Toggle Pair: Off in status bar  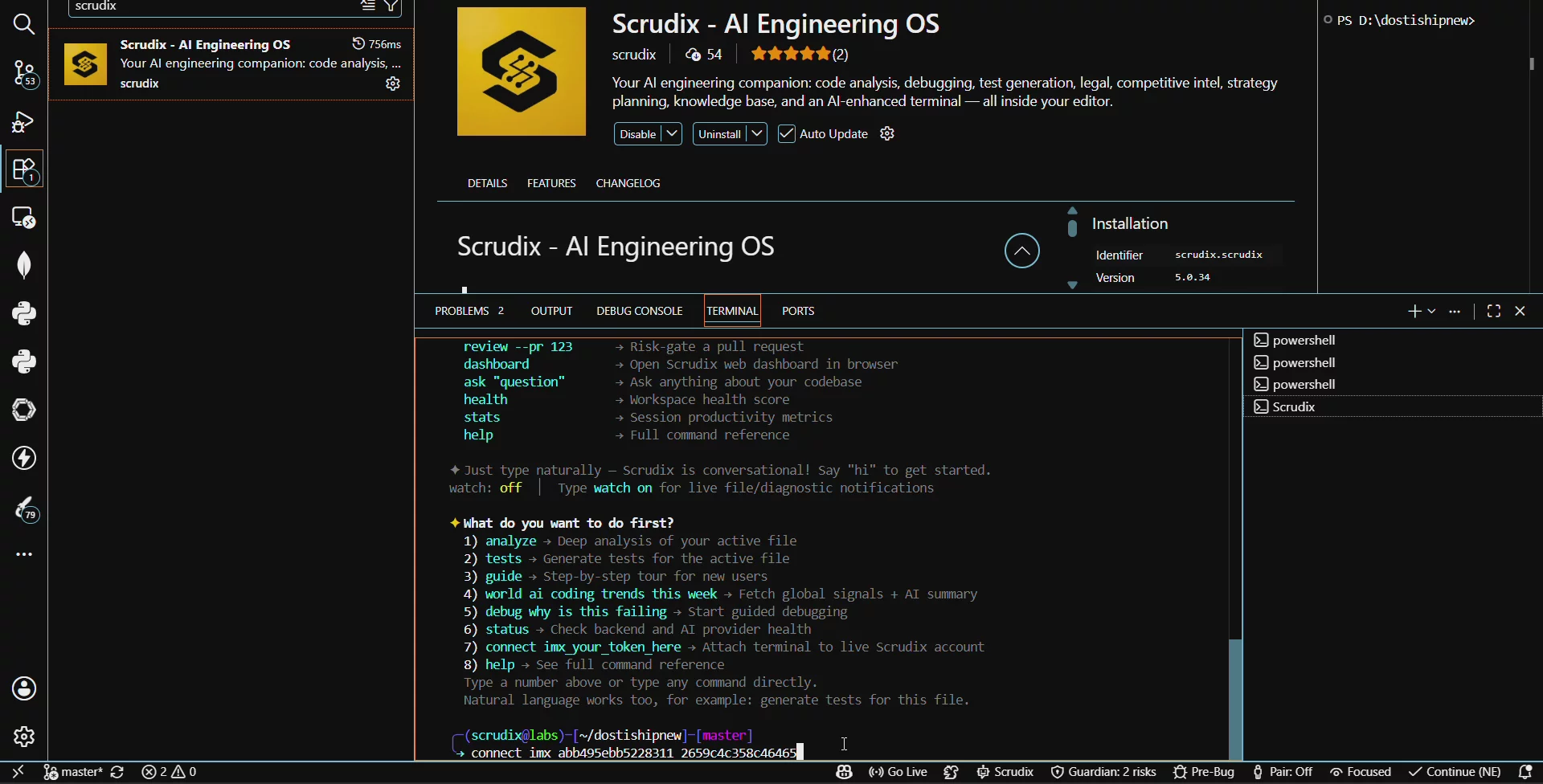tap(1283, 772)
